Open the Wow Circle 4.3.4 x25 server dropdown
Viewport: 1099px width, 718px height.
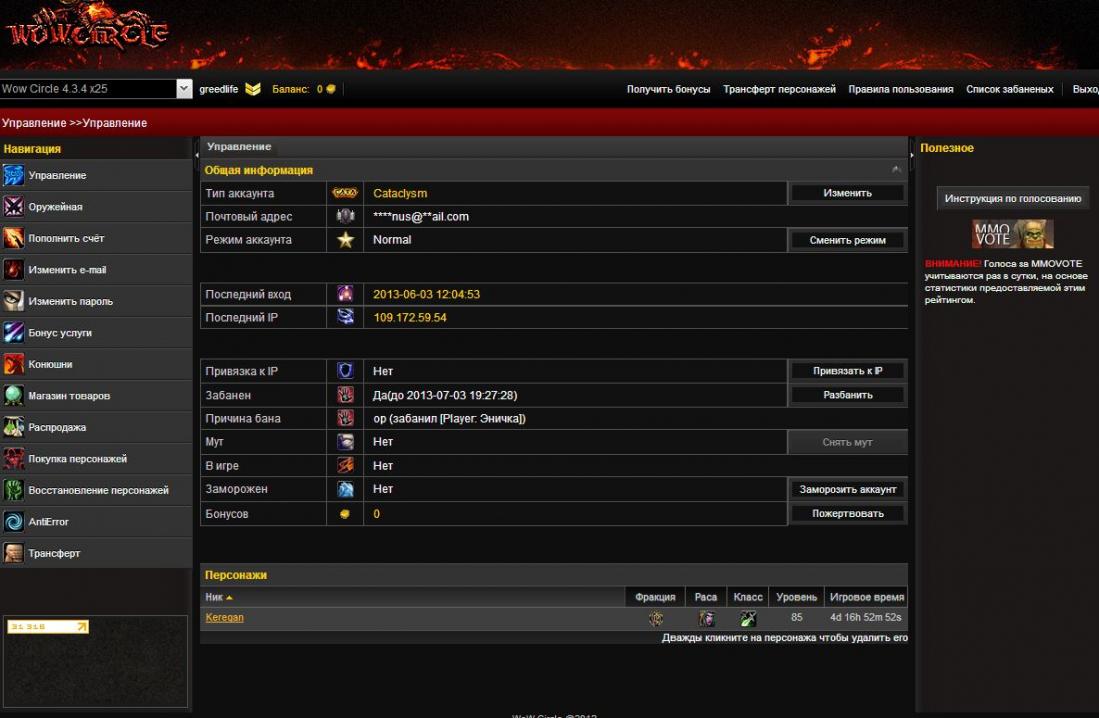(x=184, y=89)
